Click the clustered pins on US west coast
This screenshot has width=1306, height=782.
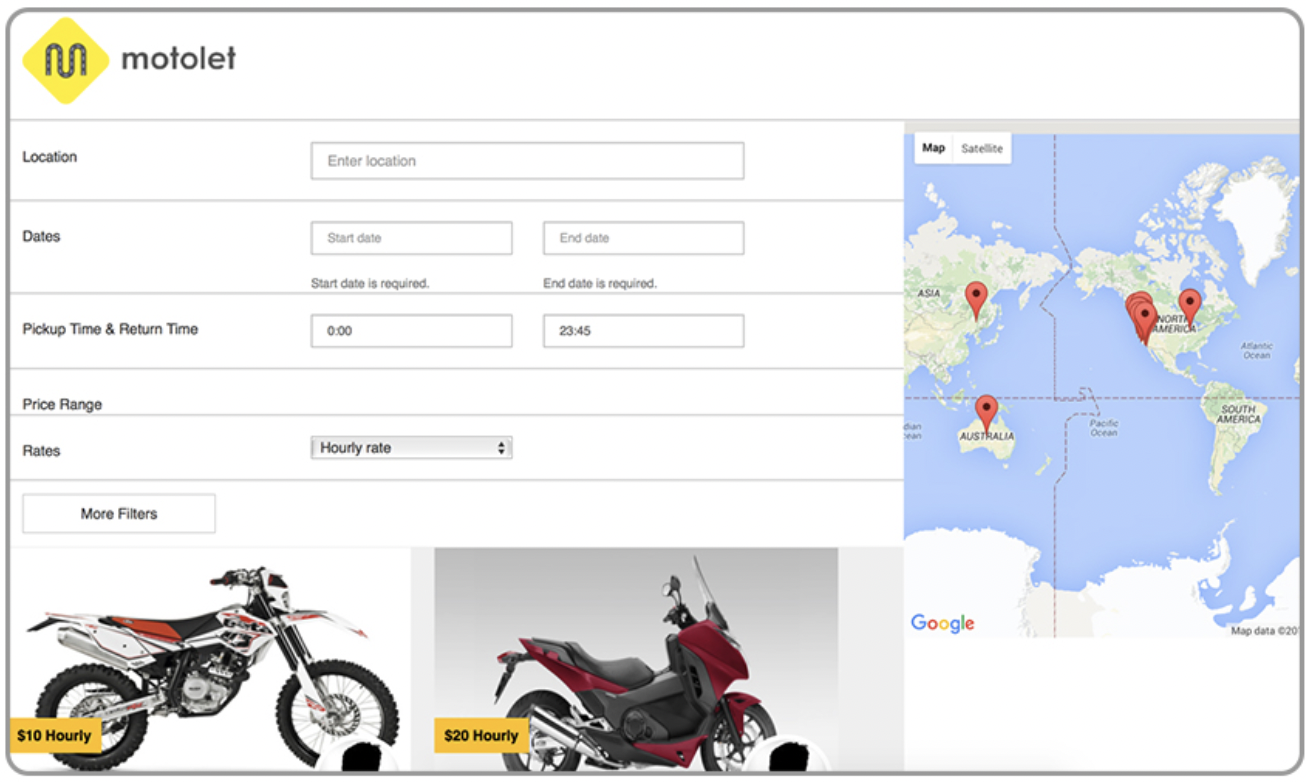tap(1141, 316)
